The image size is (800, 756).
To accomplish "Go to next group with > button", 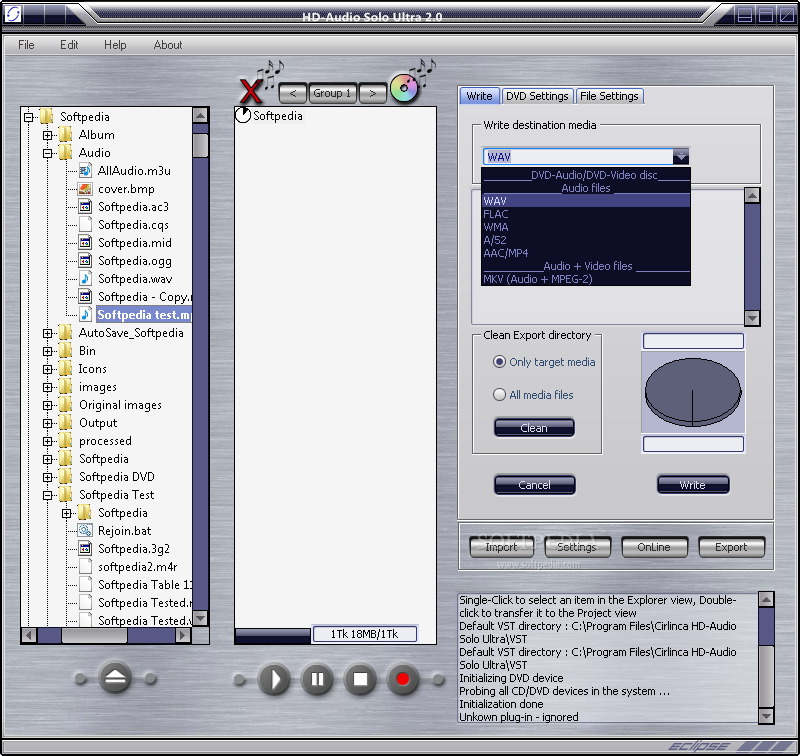I will [372, 93].
